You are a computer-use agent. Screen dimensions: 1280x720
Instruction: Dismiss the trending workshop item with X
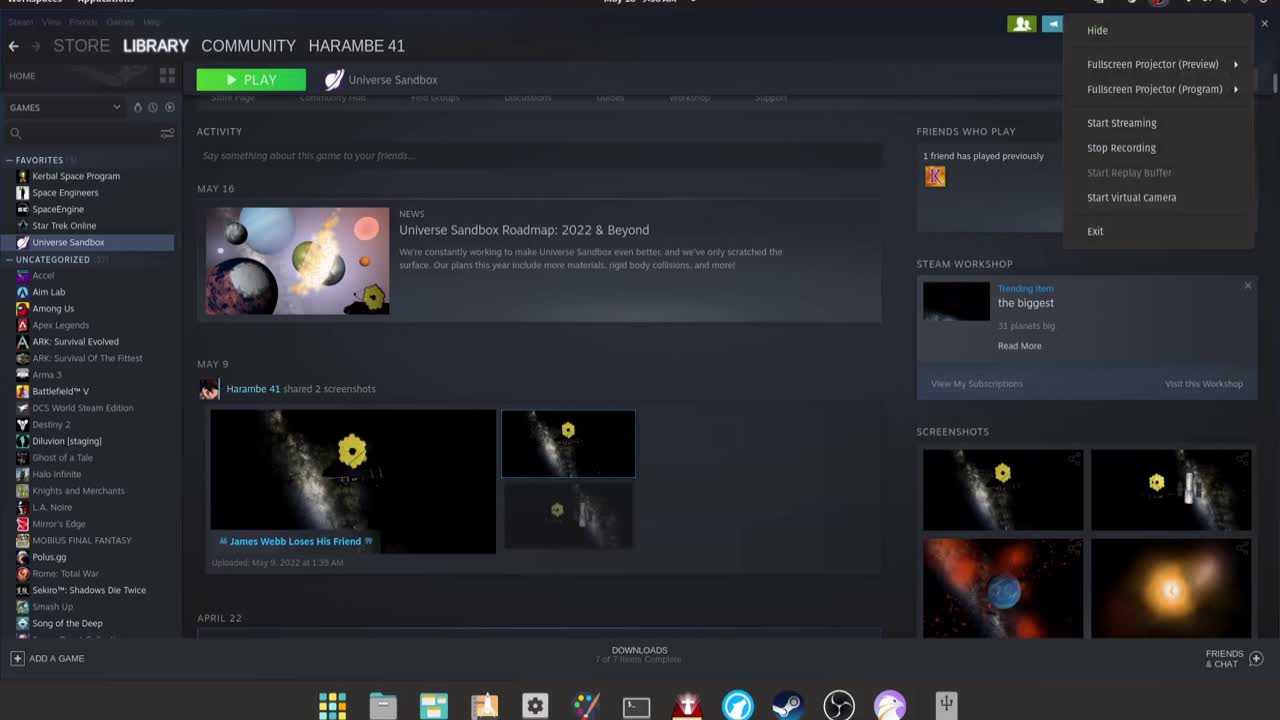pos(1247,286)
